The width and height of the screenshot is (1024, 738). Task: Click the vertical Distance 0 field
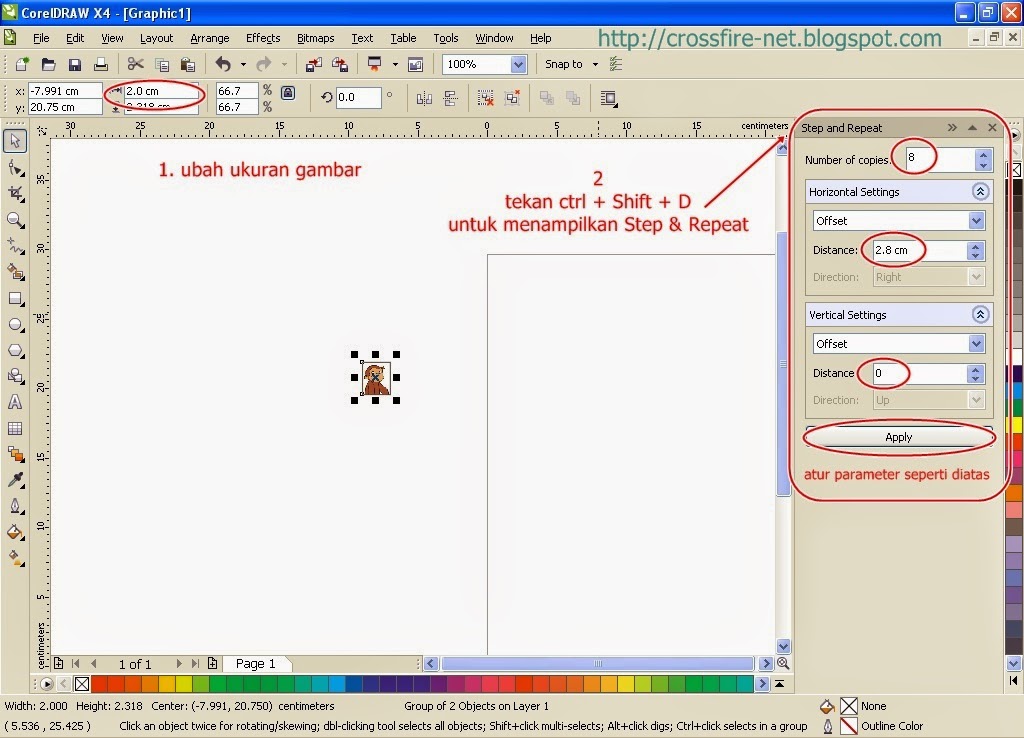[x=919, y=373]
